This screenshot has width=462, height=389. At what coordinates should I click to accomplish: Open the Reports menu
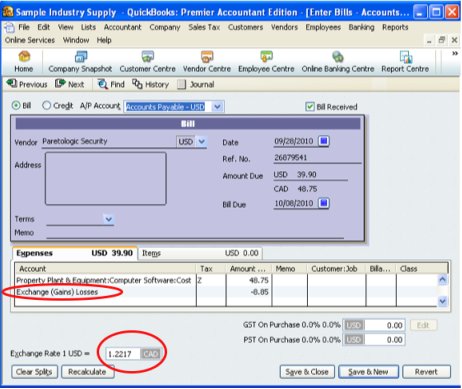tap(395, 27)
